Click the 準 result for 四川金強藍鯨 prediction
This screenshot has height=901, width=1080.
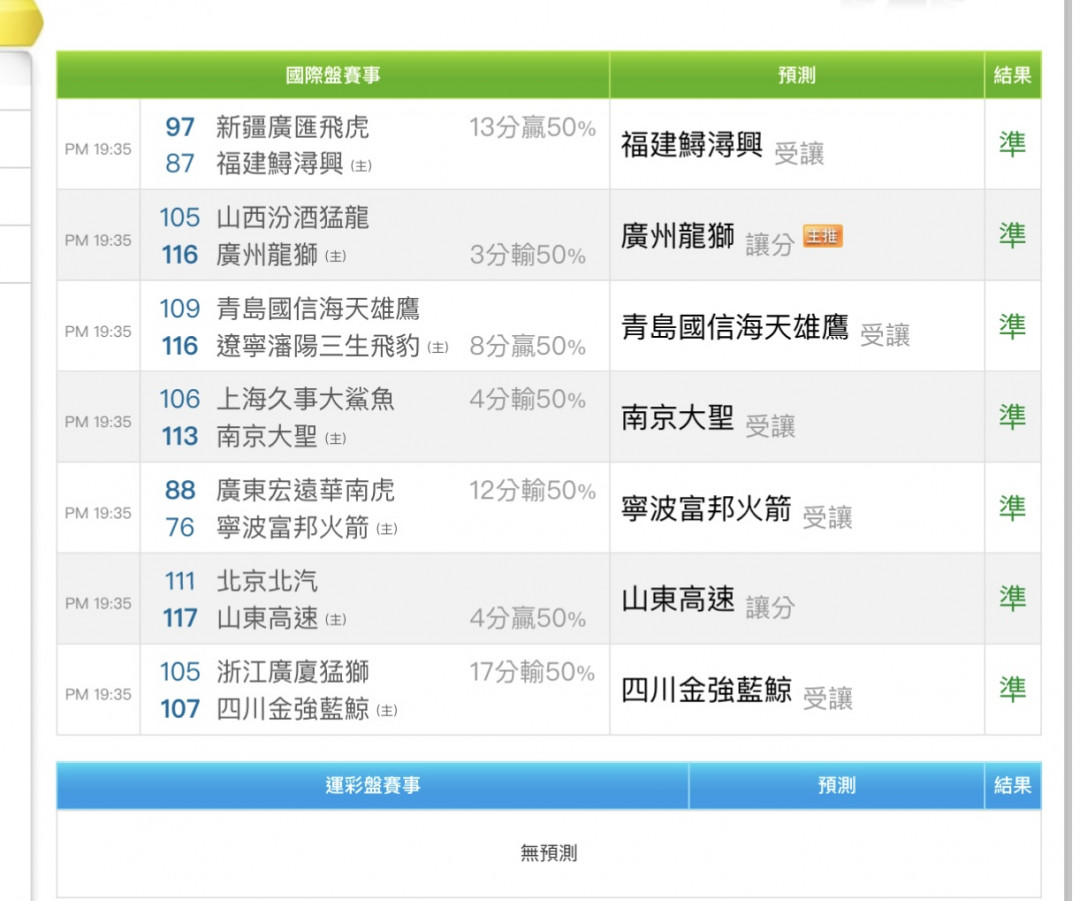(x=1012, y=689)
